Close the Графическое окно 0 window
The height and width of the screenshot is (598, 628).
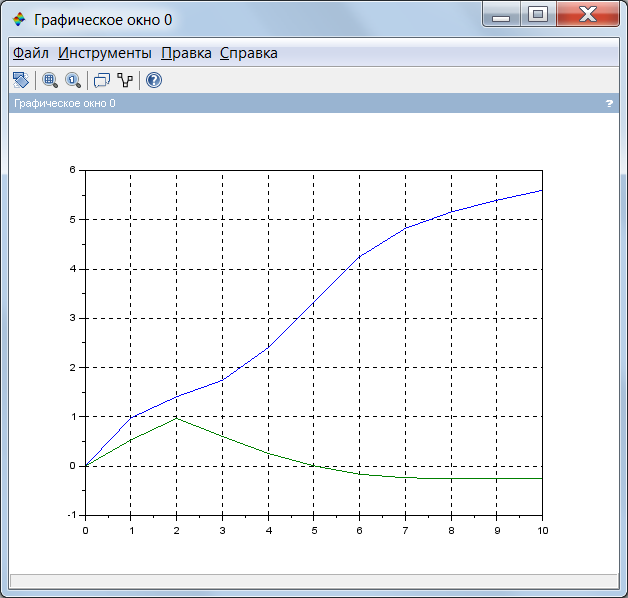tap(588, 15)
